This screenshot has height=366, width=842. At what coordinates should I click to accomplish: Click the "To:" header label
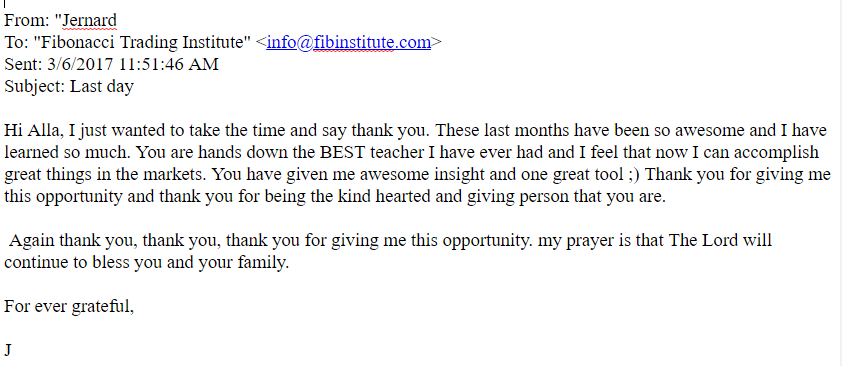click(x=17, y=42)
